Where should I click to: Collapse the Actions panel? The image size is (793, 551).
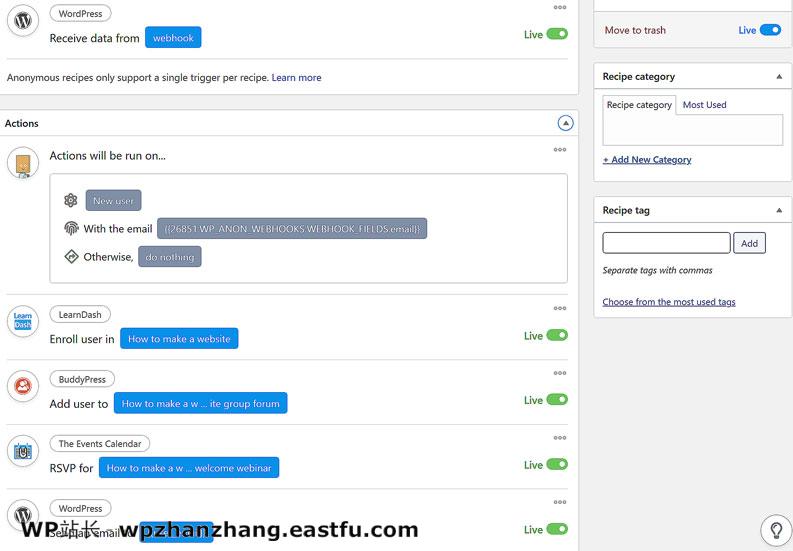point(565,123)
